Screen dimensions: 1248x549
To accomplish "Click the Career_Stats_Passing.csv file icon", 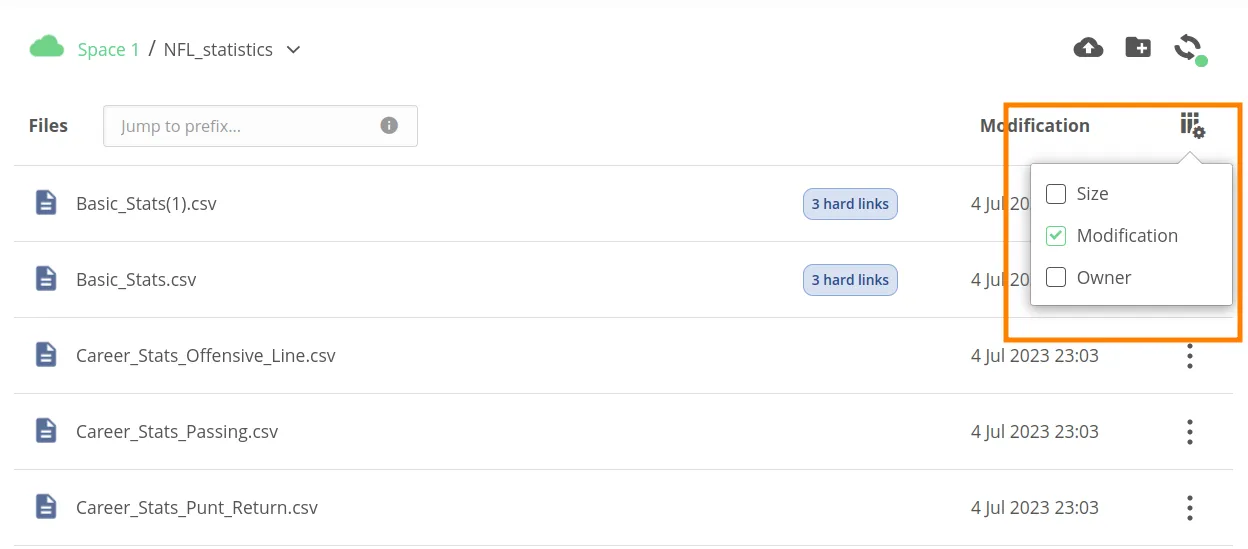I will tap(46, 431).
